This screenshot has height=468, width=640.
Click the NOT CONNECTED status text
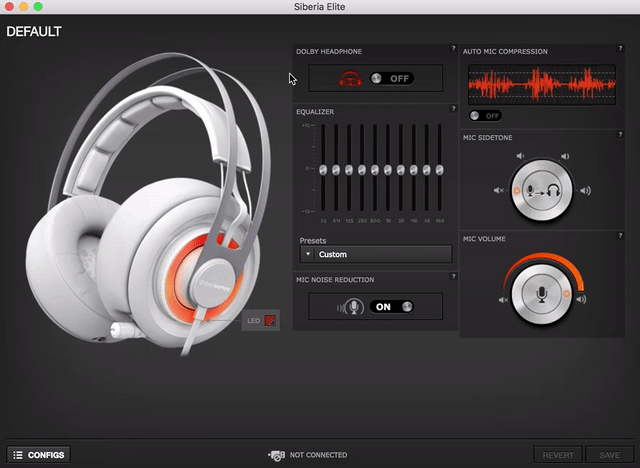pos(318,455)
